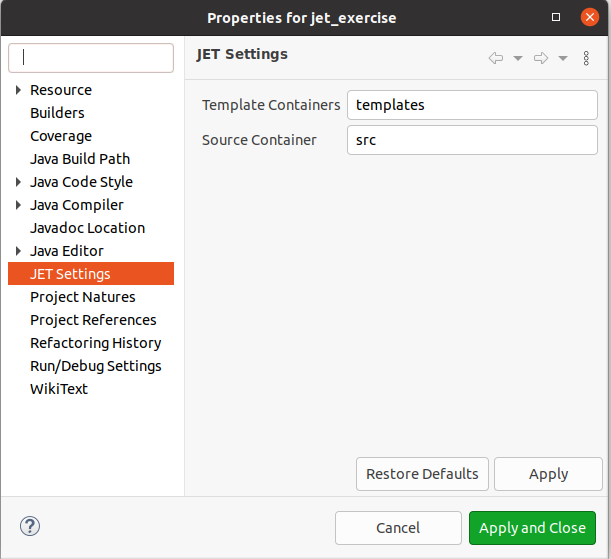Screen dimensions: 611x559
Task: Expand the Resource tree node
Action: (x=18, y=90)
